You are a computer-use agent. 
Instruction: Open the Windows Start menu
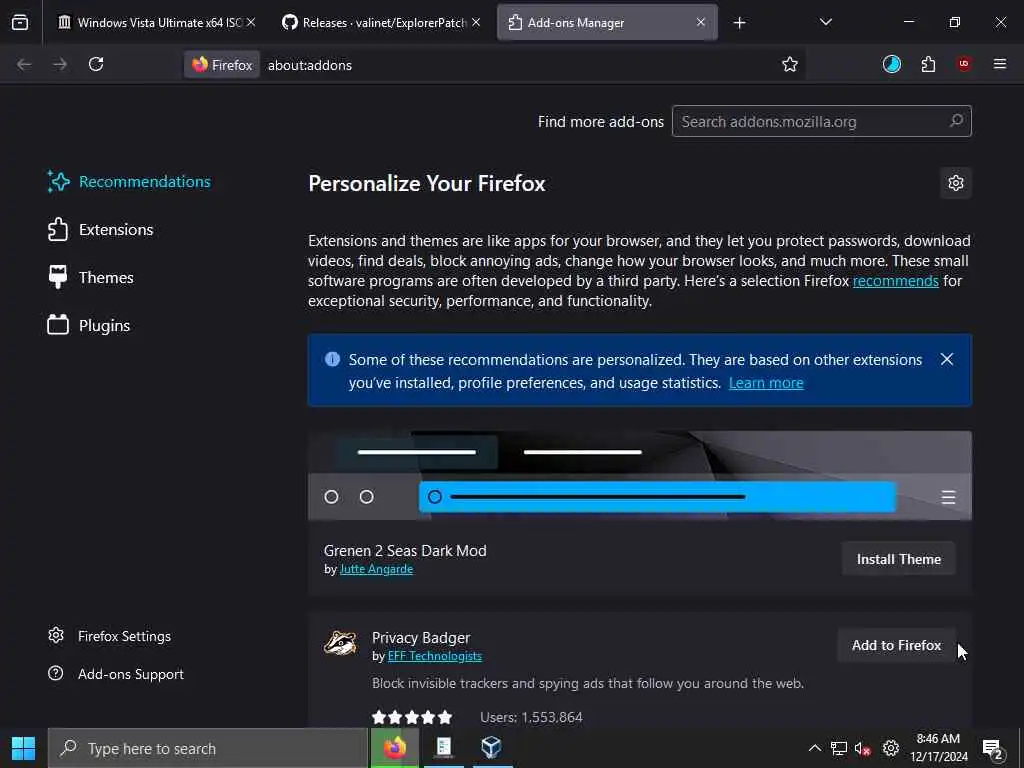coord(24,748)
